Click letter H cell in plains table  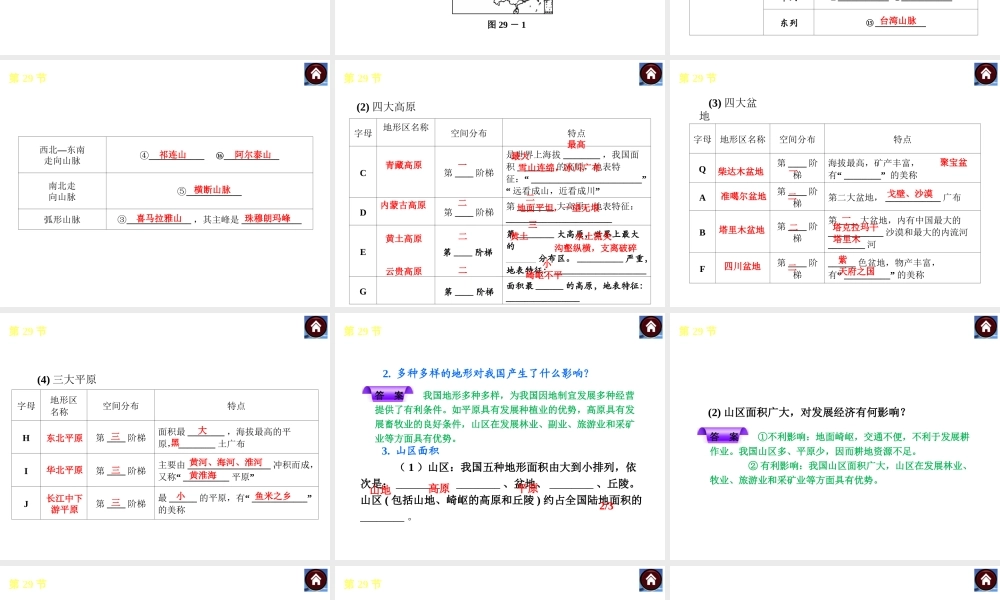pyautogui.click(x=26, y=438)
